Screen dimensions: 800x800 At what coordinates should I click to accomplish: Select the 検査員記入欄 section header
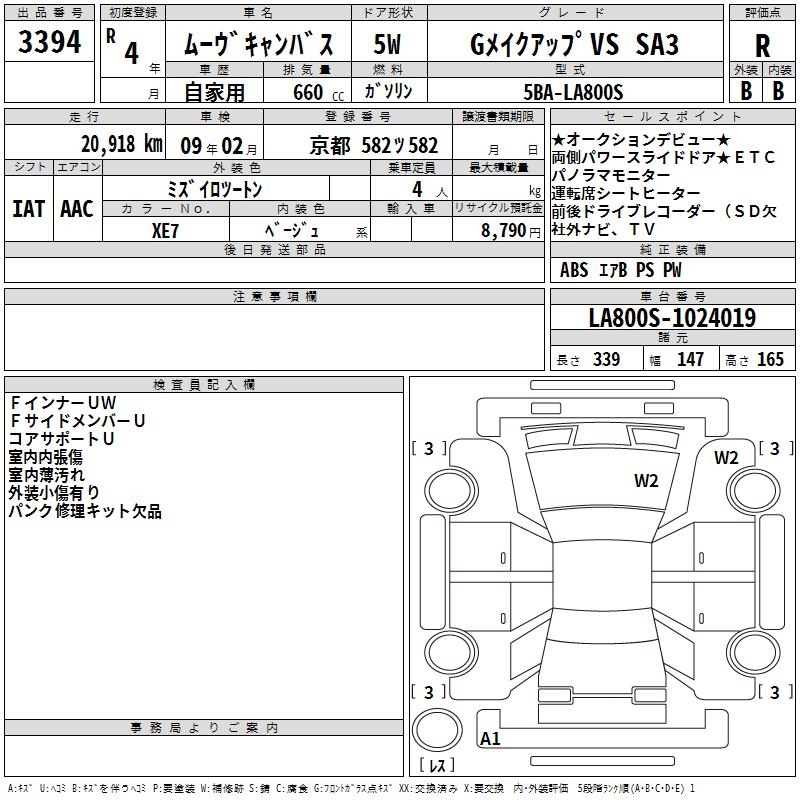click(x=204, y=385)
